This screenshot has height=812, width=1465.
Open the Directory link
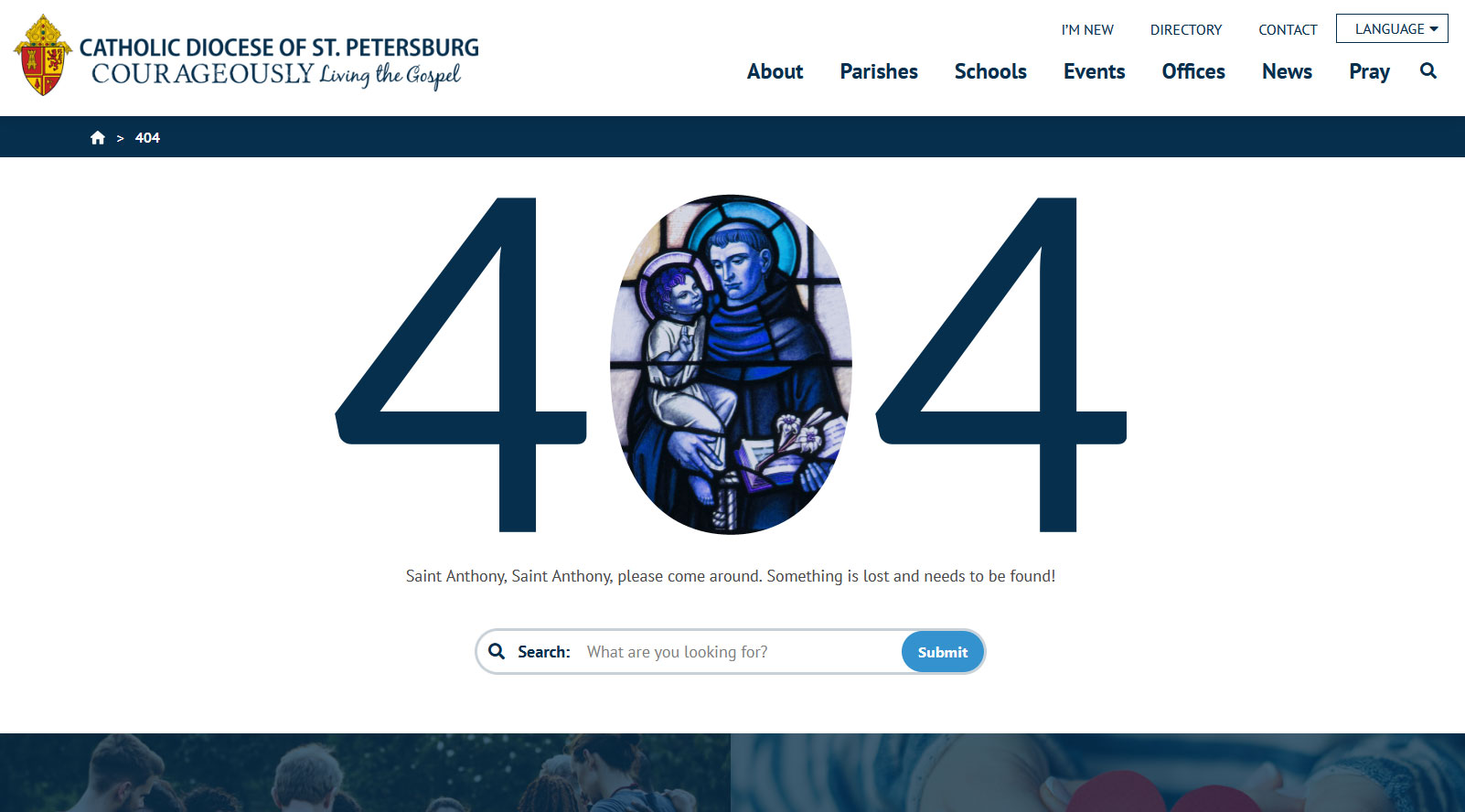pos(1186,29)
